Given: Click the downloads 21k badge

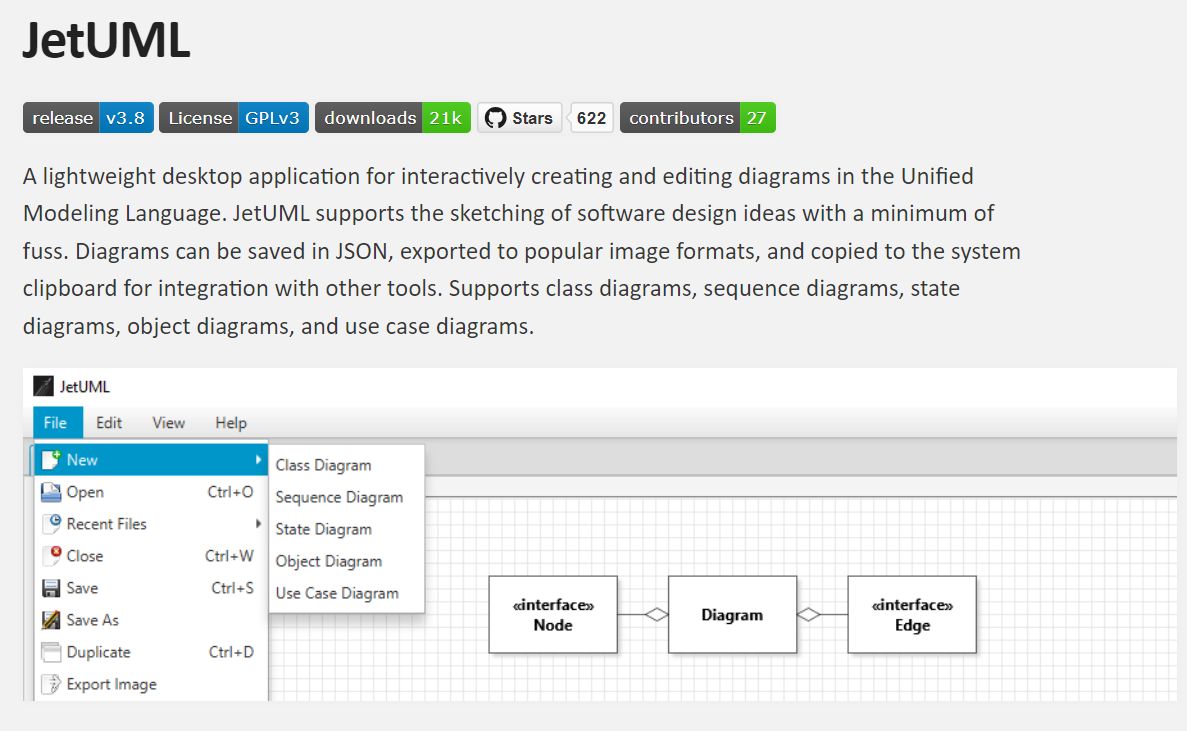Looking at the screenshot, I should pos(393,118).
